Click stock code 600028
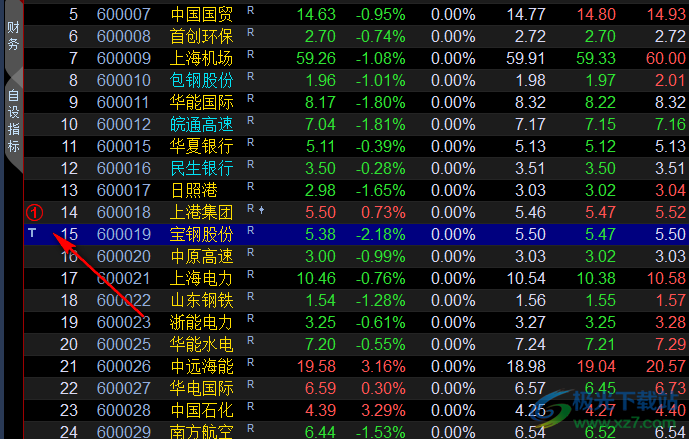Image resolution: width=689 pixels, height=439 pixels. (x=123, y=410)
